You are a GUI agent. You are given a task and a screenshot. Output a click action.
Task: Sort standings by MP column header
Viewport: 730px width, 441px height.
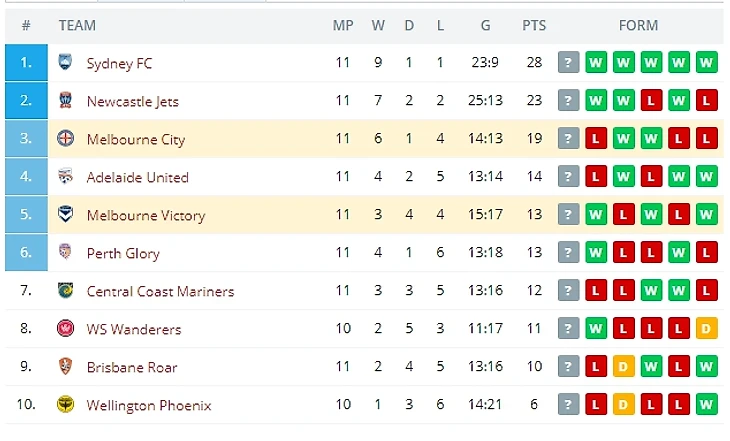point(343,25)
